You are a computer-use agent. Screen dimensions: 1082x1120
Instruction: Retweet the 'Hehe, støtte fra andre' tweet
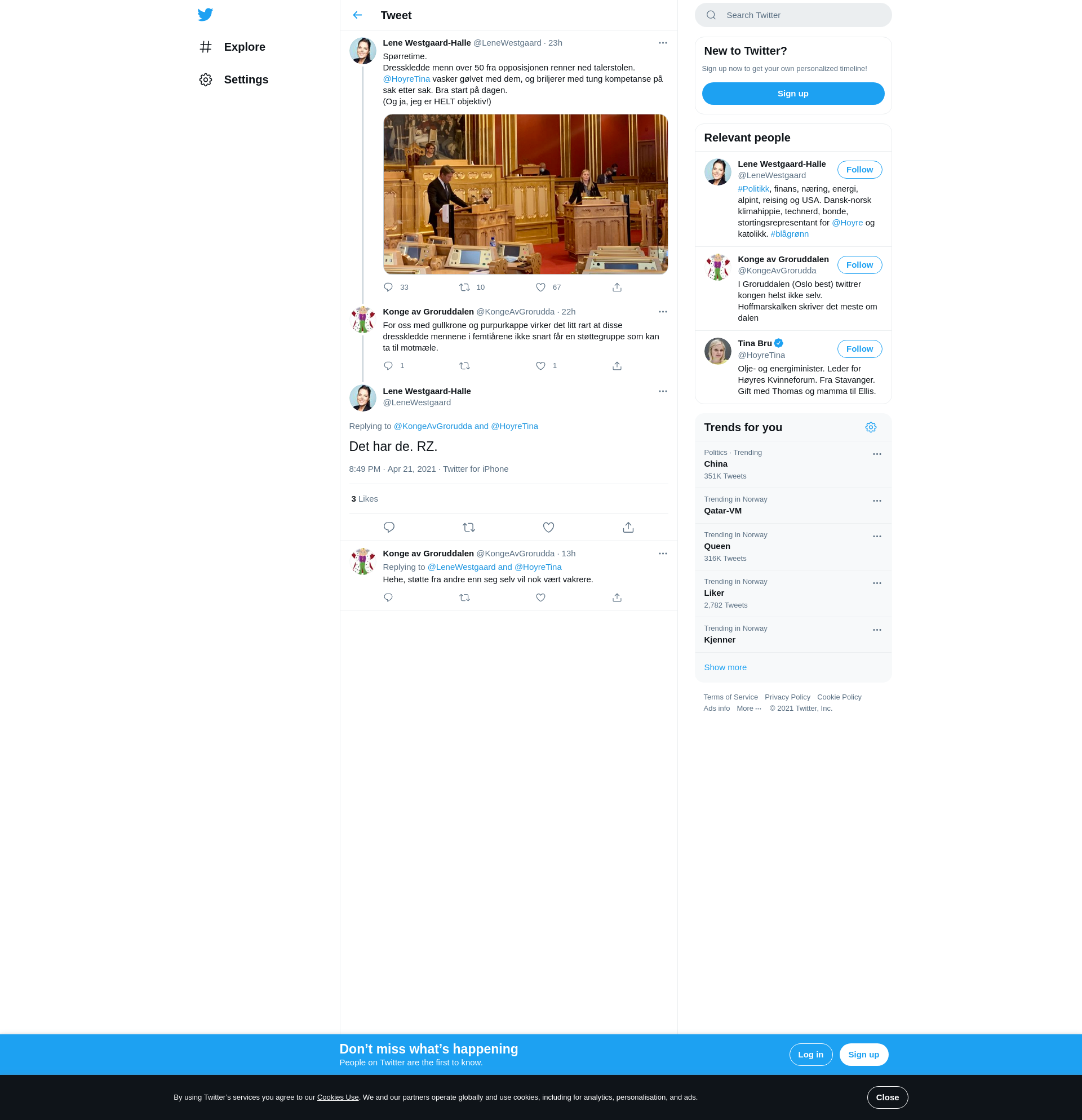(x=464, y=597)
